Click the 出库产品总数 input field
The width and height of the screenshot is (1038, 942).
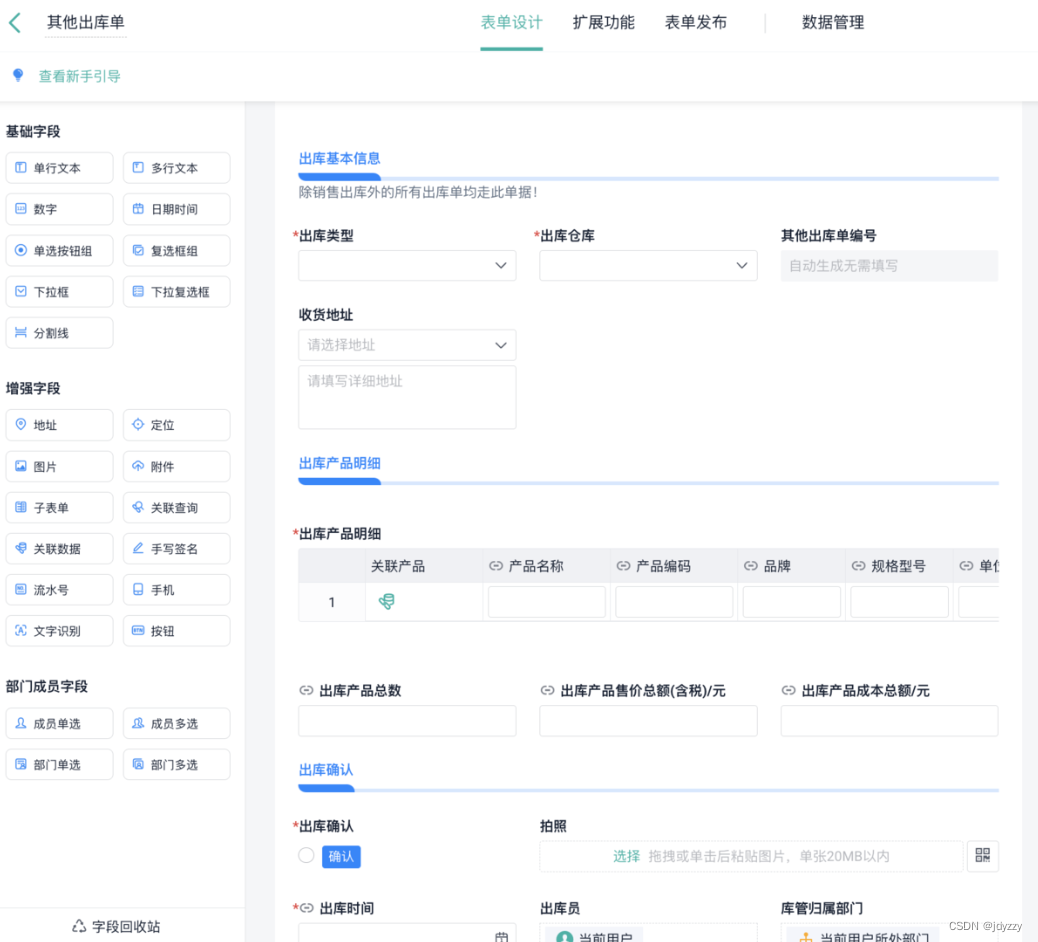click(407, 721)
